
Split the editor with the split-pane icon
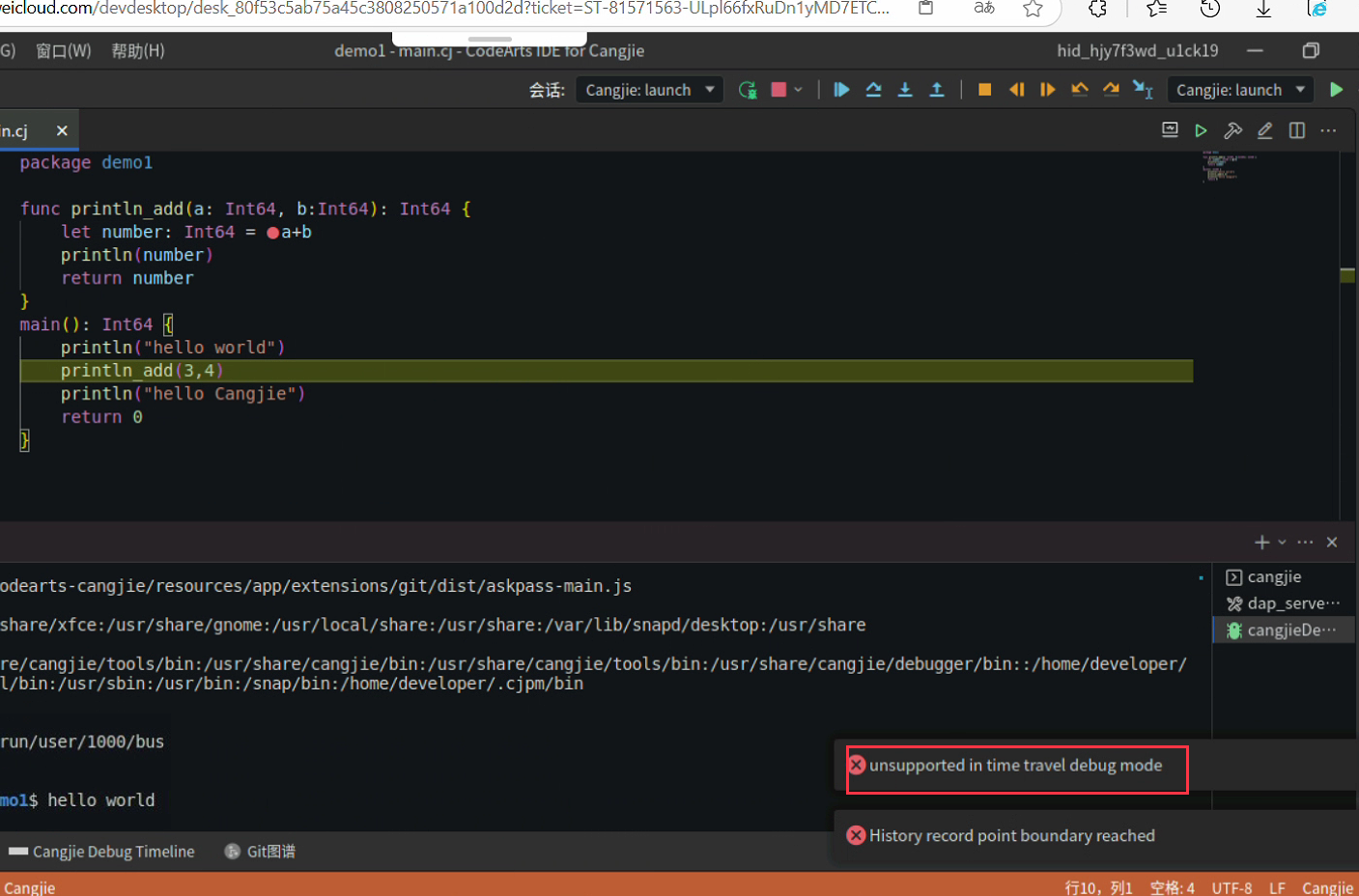click(1297, 130)
